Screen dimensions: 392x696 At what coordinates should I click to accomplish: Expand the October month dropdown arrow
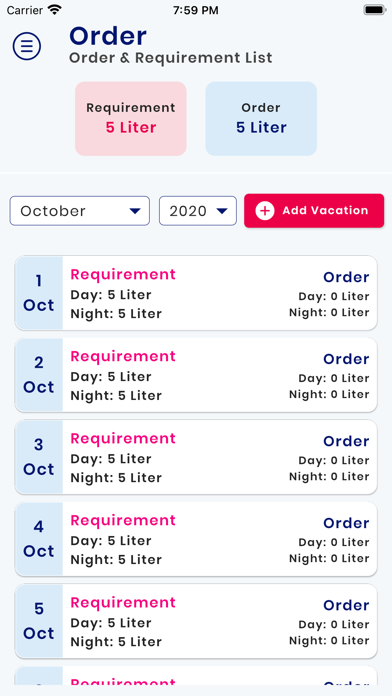(135, 211)
